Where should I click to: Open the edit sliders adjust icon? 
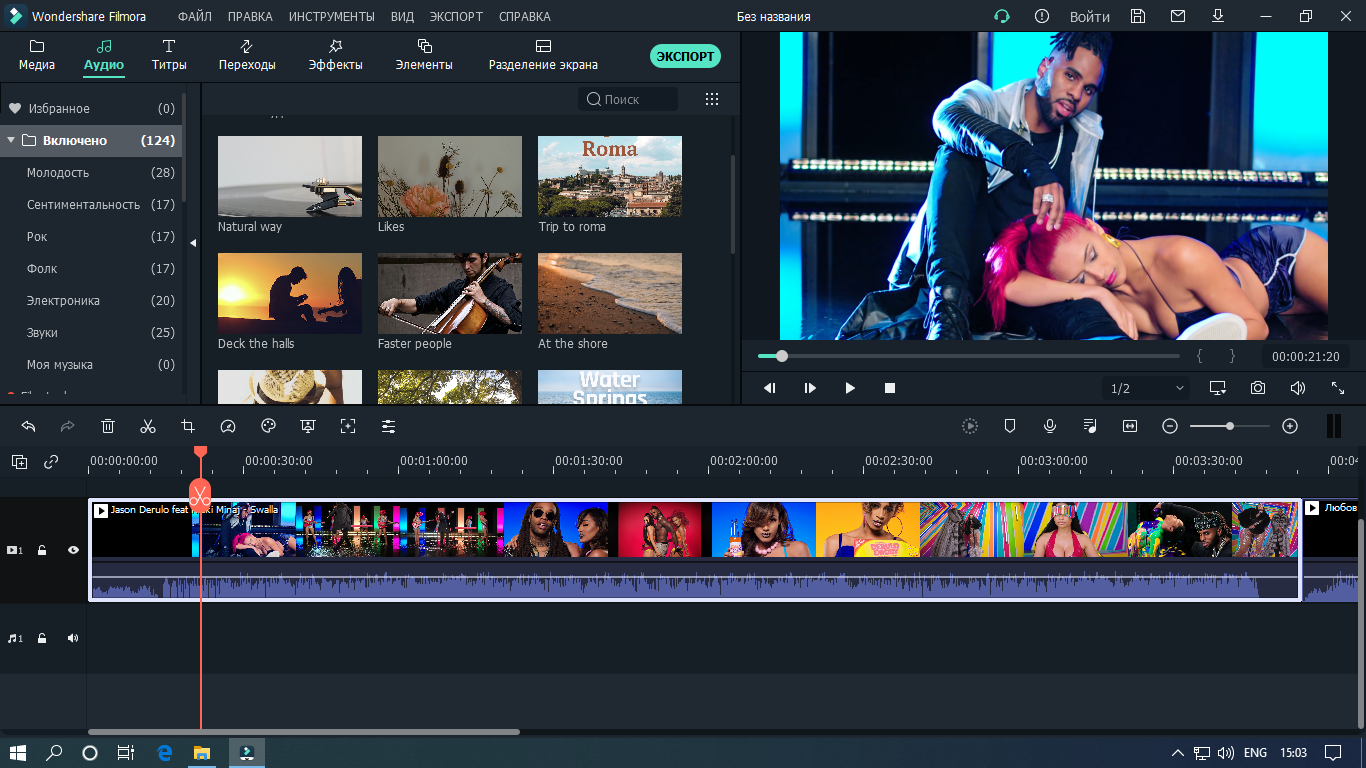pyautogui.click(x=388, y=426)
